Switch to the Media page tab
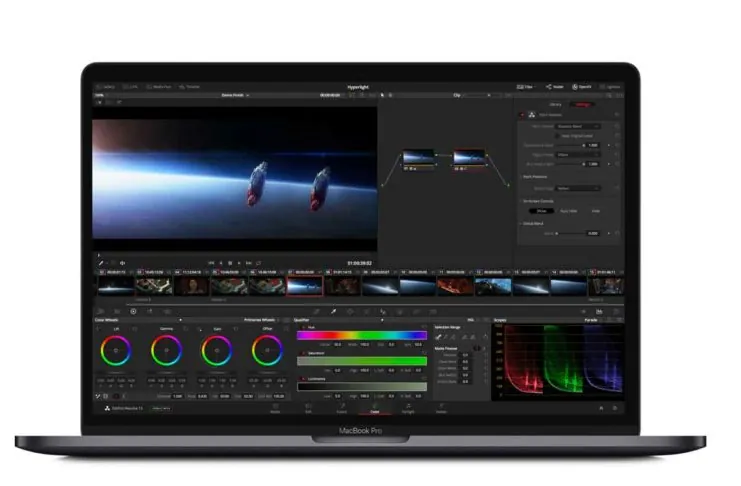Screen dimensions: 741x486 pos(275,408)
